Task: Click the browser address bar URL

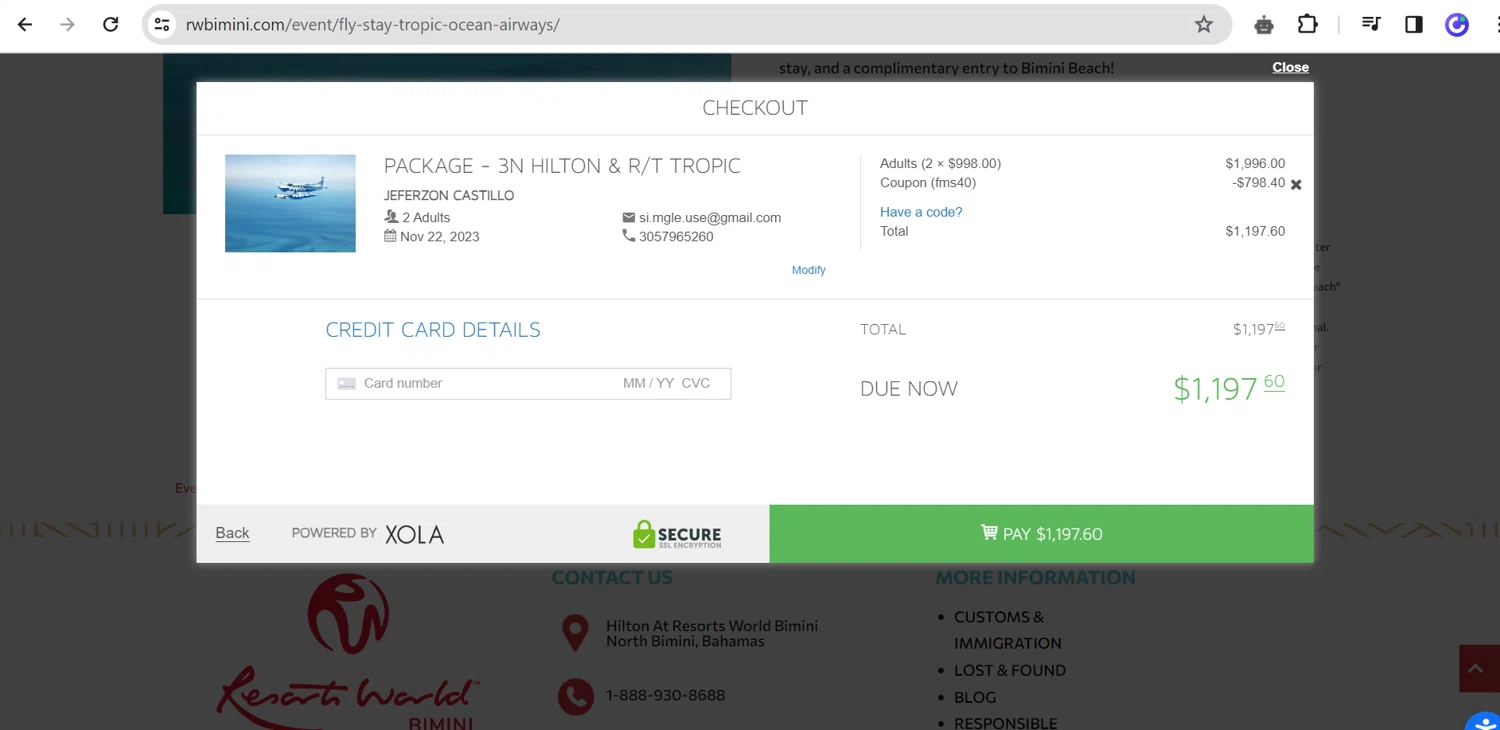Action: click(x=372, y=25)
